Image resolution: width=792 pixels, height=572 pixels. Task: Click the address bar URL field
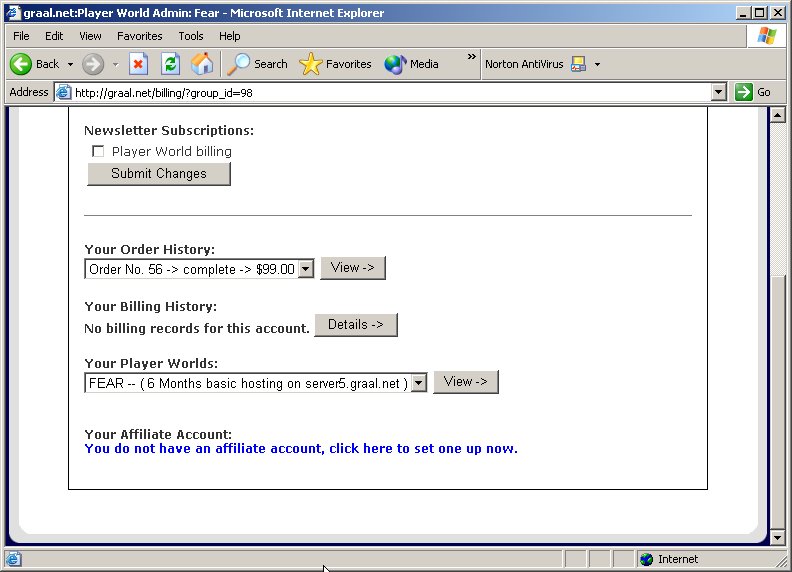(390, 92)
